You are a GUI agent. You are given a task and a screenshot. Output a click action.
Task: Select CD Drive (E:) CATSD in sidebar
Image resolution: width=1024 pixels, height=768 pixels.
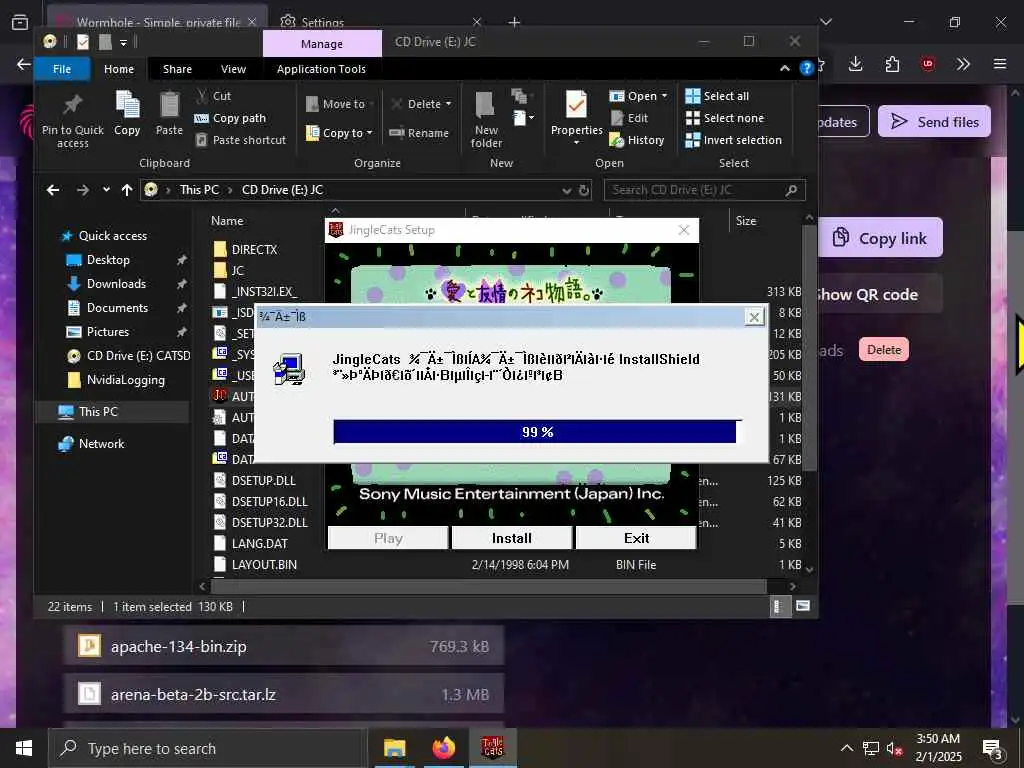[128, 356]
